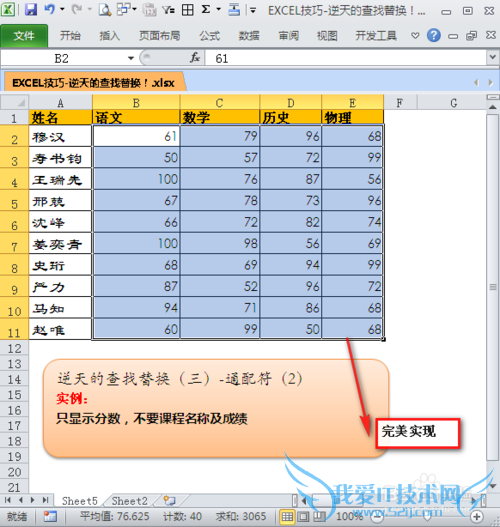500x527 pixels.
Task: Switch to the 数据 ribbon tab
Action: pos(249,36)
